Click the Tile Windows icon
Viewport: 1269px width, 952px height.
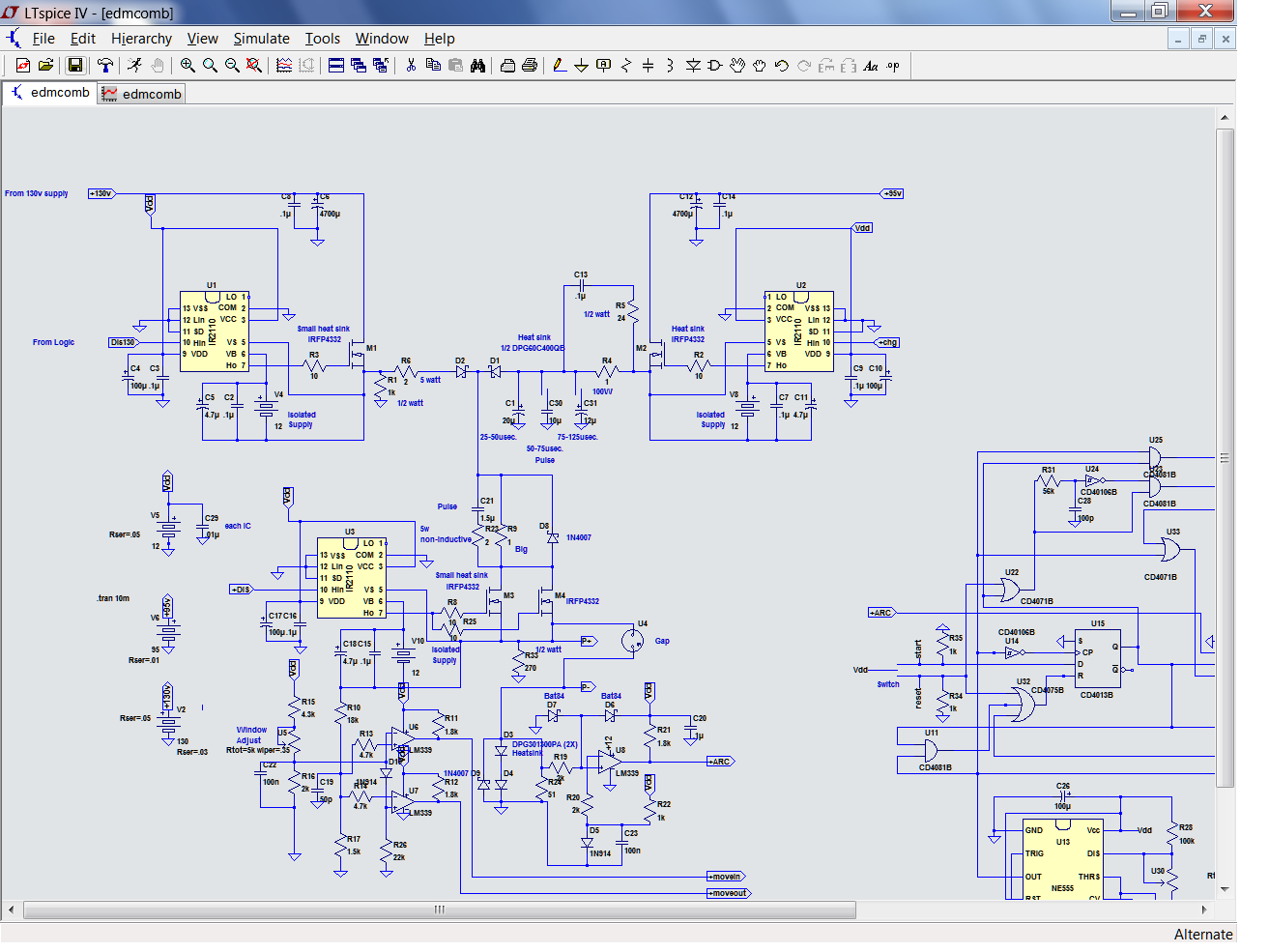(x=336, y=65)
